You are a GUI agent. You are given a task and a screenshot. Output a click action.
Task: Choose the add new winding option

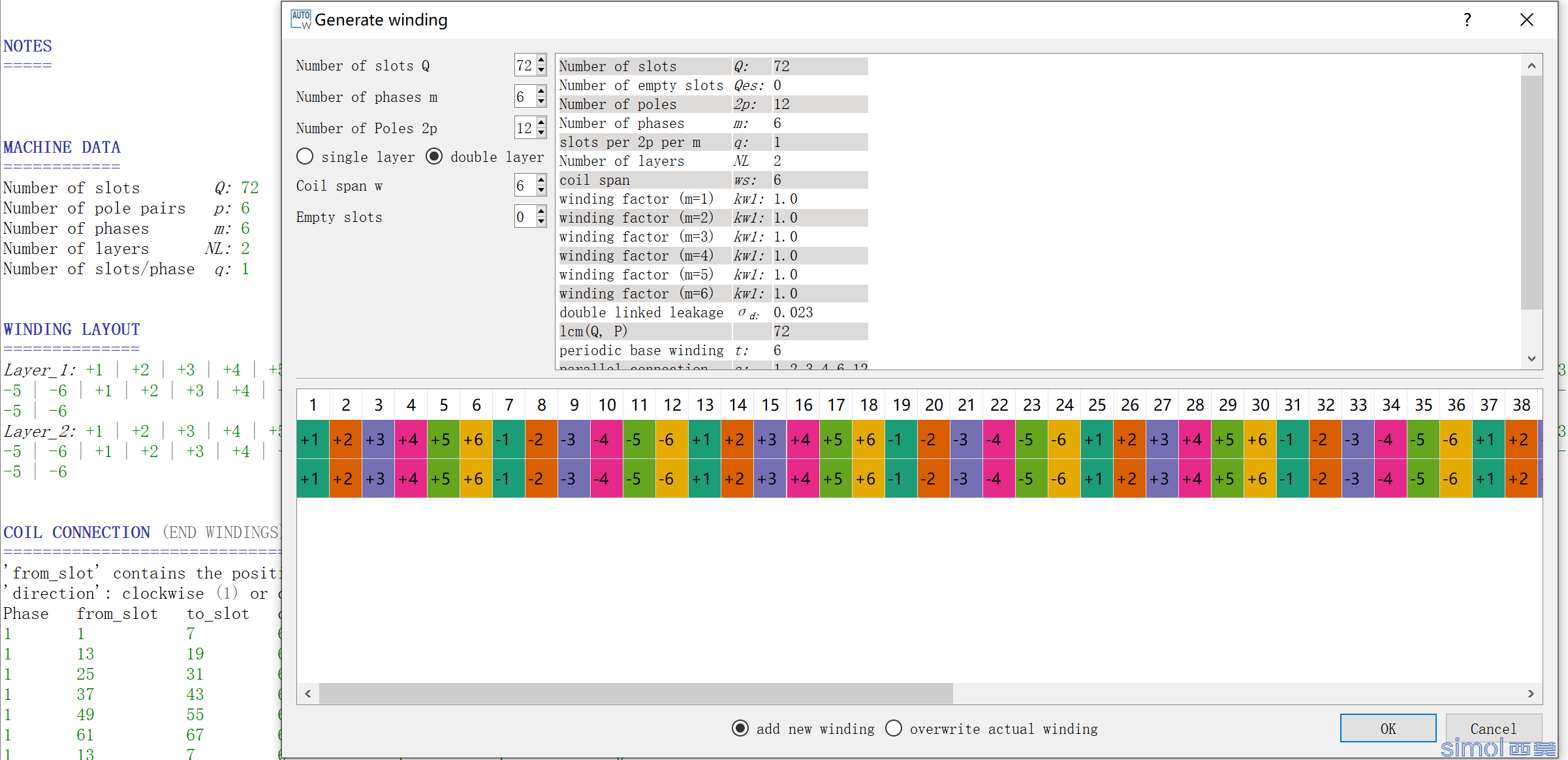pyautogui.click(x=740, y=728)
